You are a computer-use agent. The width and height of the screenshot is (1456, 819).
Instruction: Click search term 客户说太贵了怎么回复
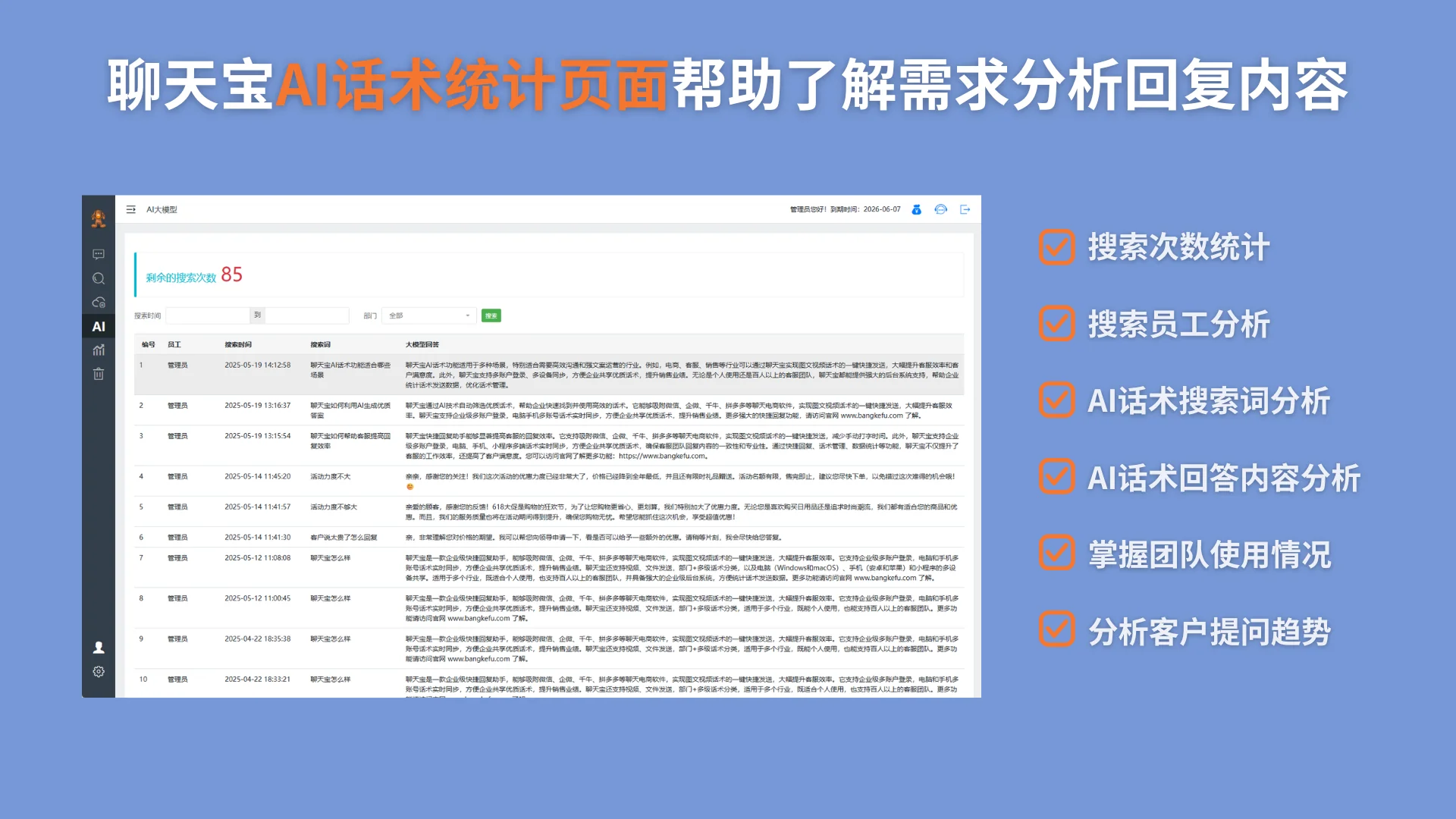pos(344,537)
